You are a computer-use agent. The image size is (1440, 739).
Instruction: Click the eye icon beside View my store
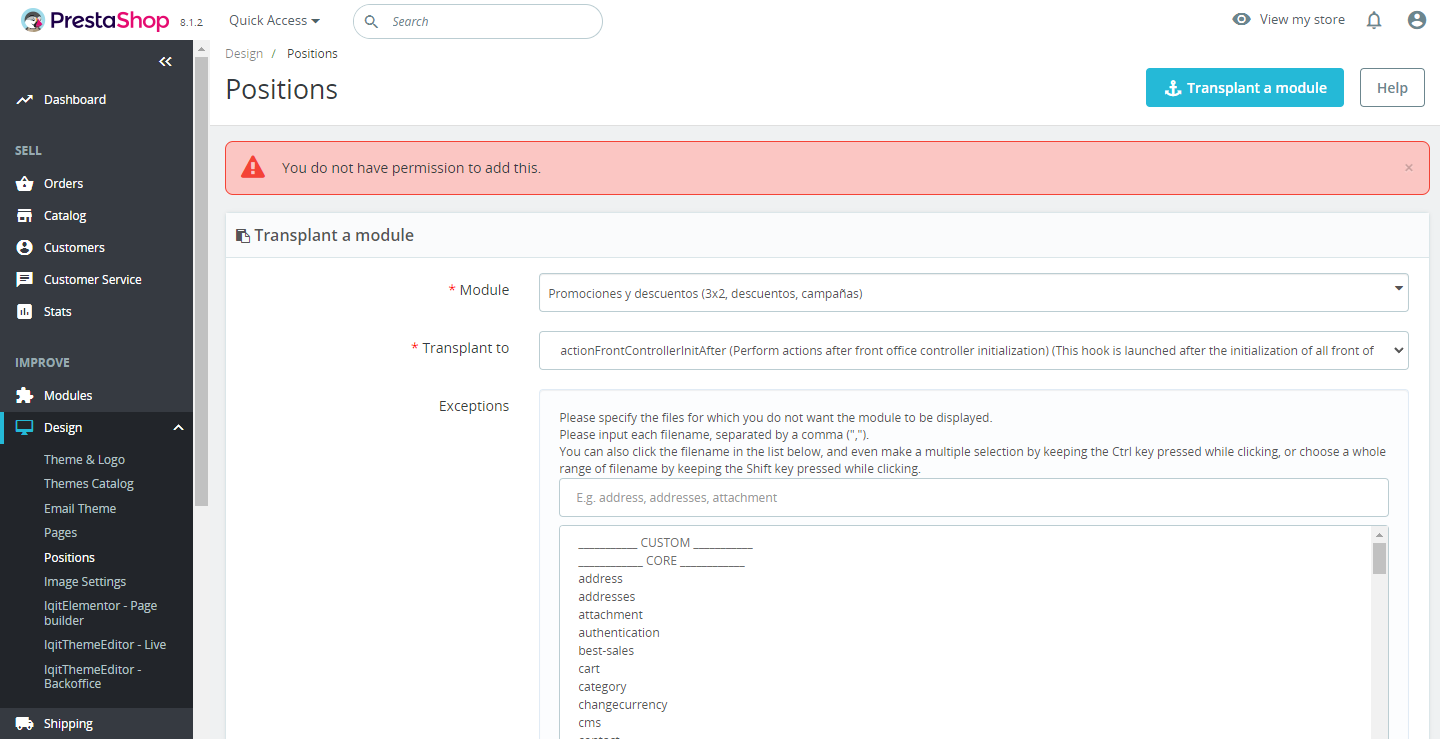tap(1241, 20)
